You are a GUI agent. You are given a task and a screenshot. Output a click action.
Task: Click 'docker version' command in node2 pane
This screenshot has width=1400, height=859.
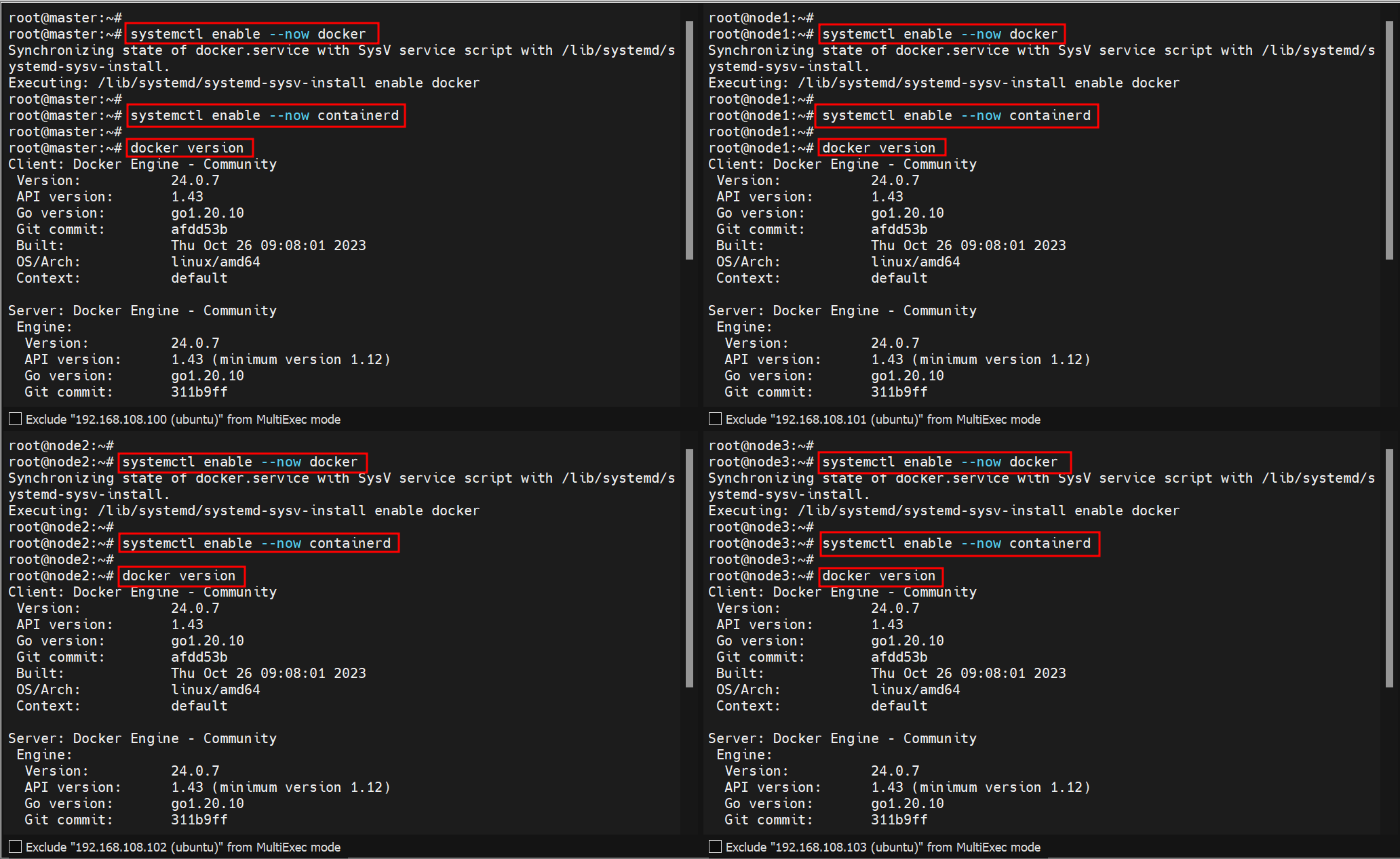(179, 576)
